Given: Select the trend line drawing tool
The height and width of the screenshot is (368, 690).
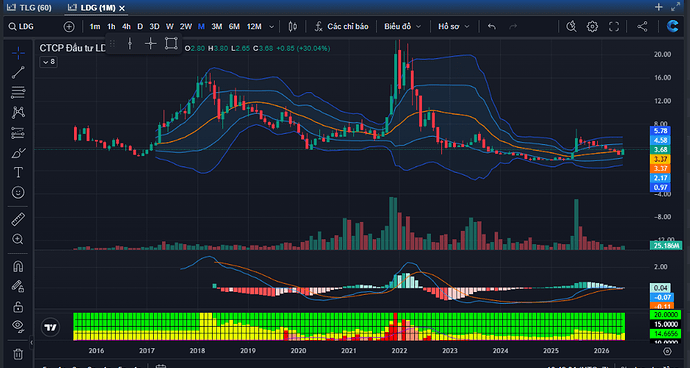Looking at the screenshot, I should click(18, 73).
